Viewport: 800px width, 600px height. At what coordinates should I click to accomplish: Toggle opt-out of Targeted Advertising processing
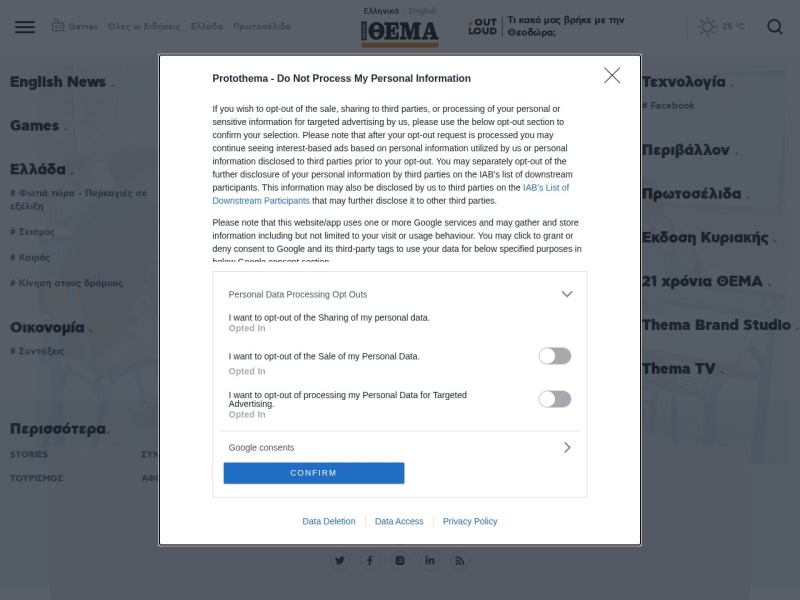[x=555, y=399]
